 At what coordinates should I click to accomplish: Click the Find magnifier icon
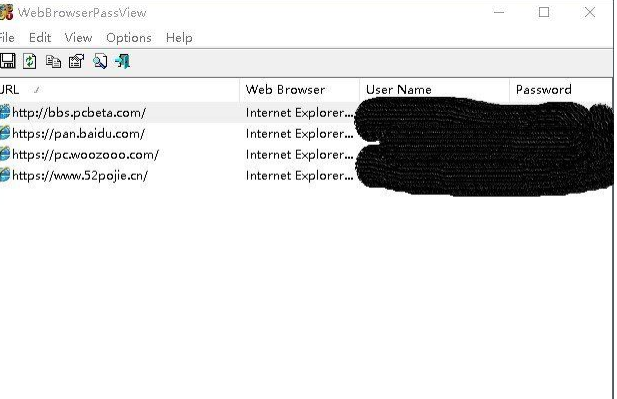100,62
